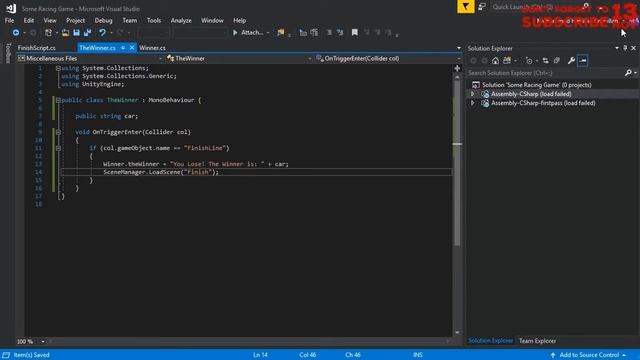This screenshot has height=360, width=640.
Task: Expand Assembly-CSharp-firstpass (load failed) node
Action: pos(473,103)
